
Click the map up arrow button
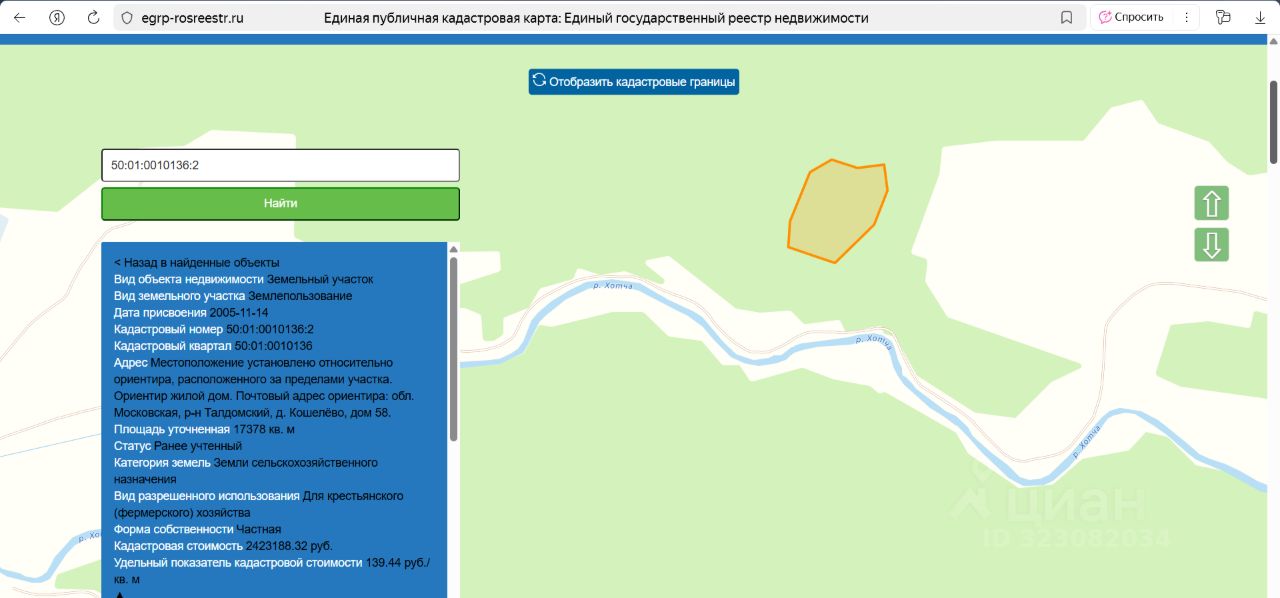[1211, 203]
